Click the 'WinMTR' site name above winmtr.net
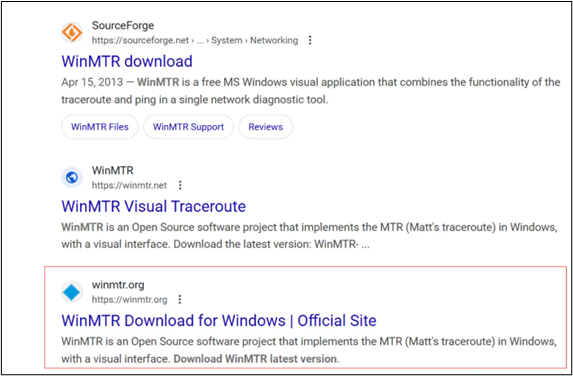The height and width of the screenshot is (376, 573). [113, 171]
